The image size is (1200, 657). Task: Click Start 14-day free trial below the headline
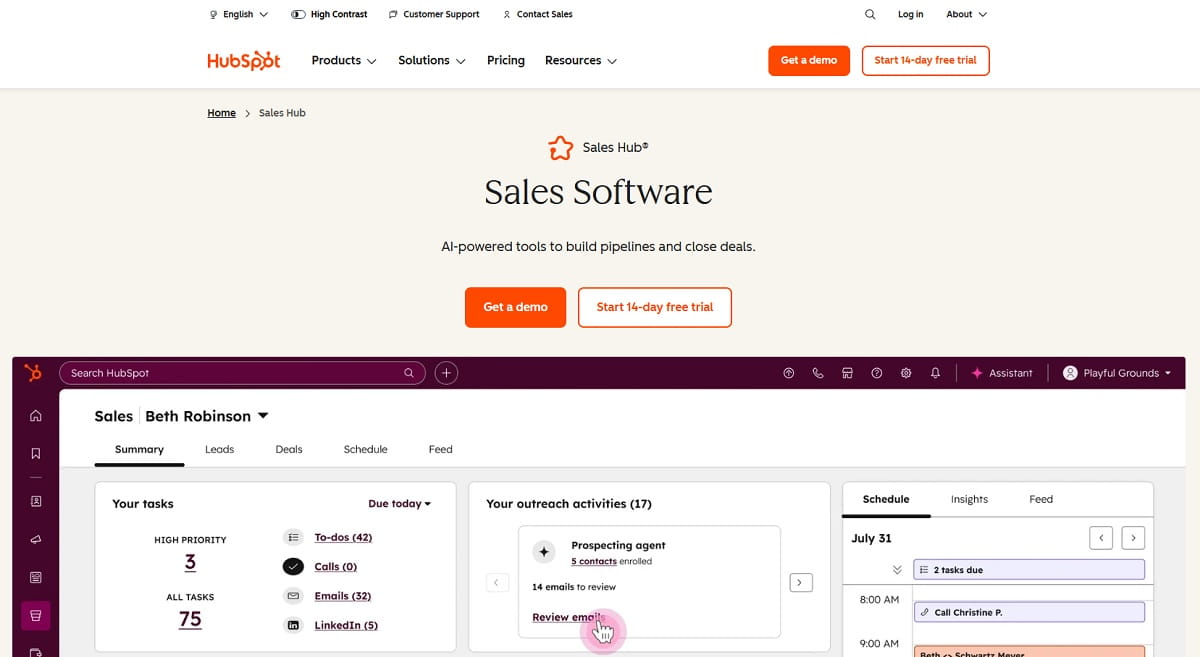655,307
